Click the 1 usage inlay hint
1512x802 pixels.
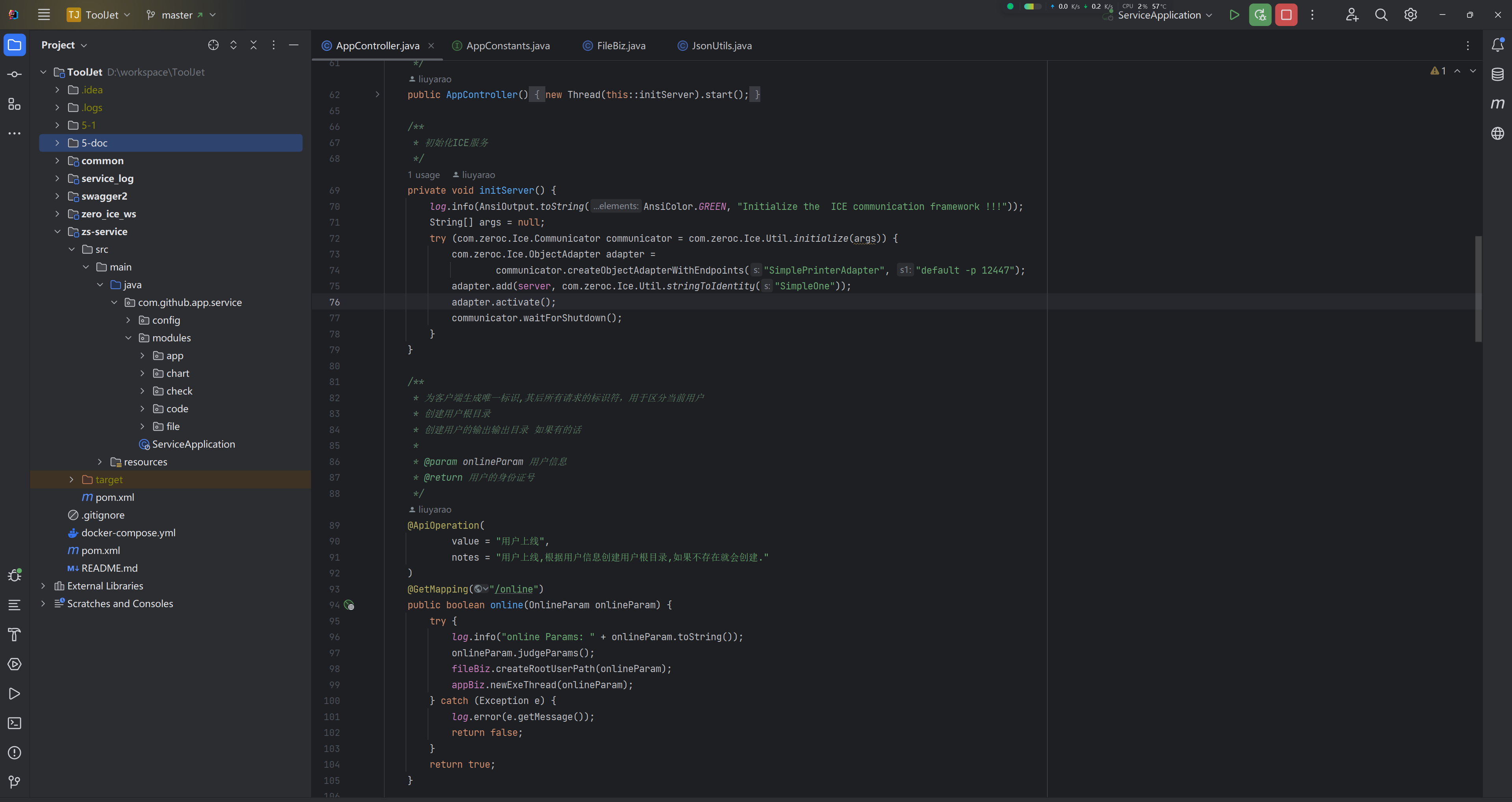[x=423, y=175]
